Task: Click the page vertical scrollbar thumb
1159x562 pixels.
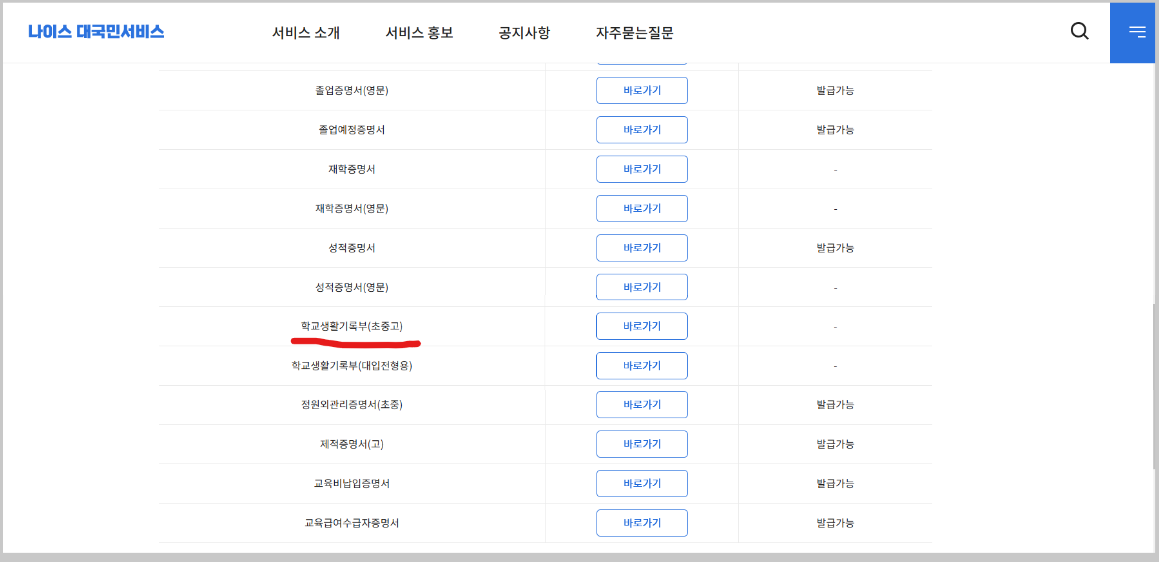Action: [x=1154, y=385]
